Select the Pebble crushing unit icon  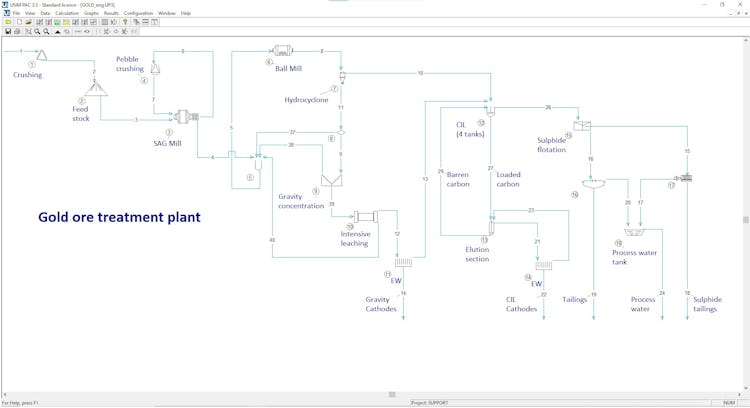155,69
